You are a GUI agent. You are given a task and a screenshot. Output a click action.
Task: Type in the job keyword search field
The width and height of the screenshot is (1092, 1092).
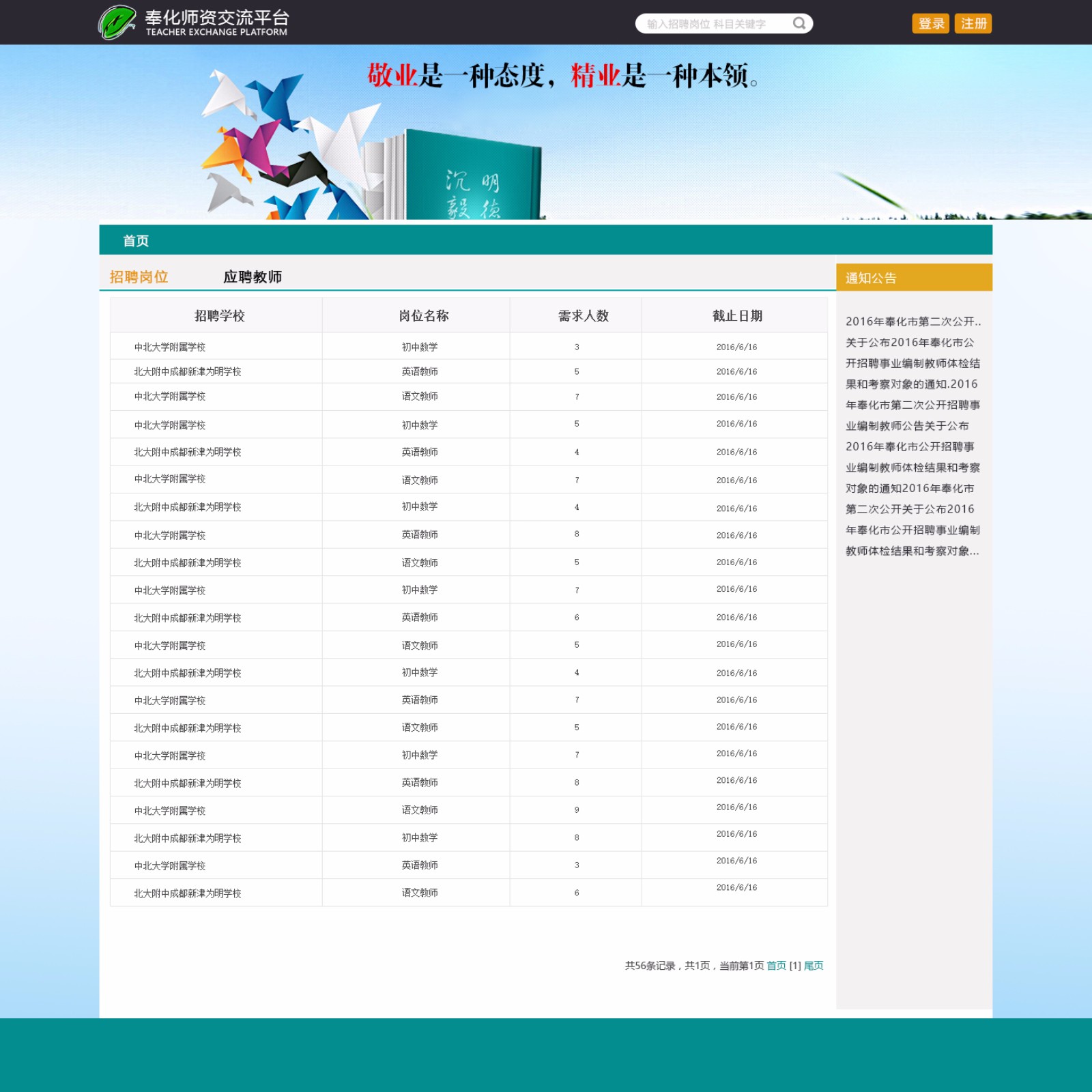pyautogui.click(x=713, y=24)
